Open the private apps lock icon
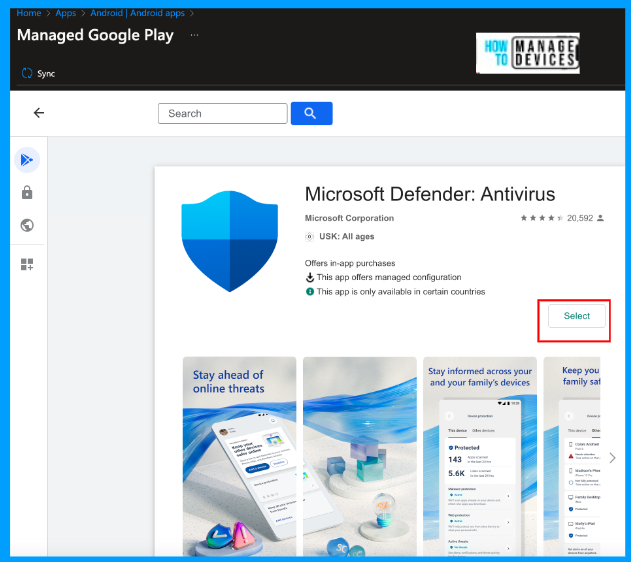631x562 pixels. (27, 193)
